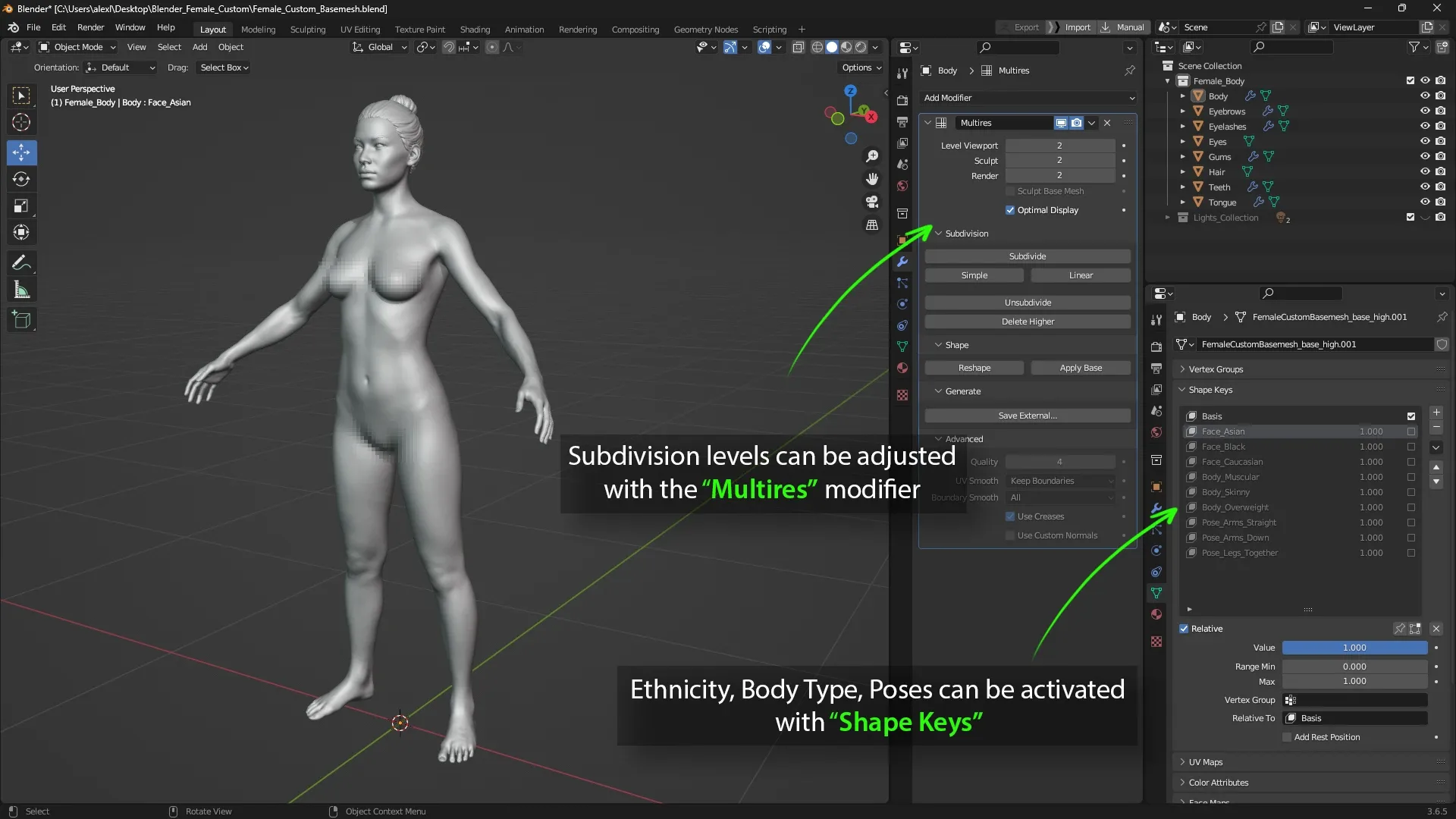The image size is (1456, 819).
Task: Select the Cursor tool in left toolbar
Action: click(21, 122)
